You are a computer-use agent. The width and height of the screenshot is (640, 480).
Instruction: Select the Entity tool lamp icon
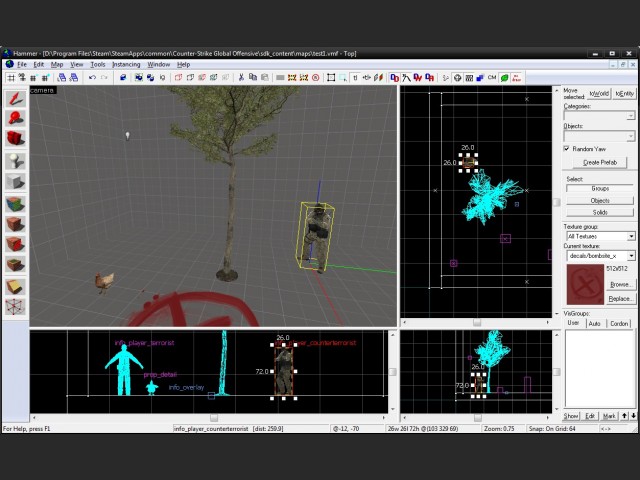coord(15,161)
